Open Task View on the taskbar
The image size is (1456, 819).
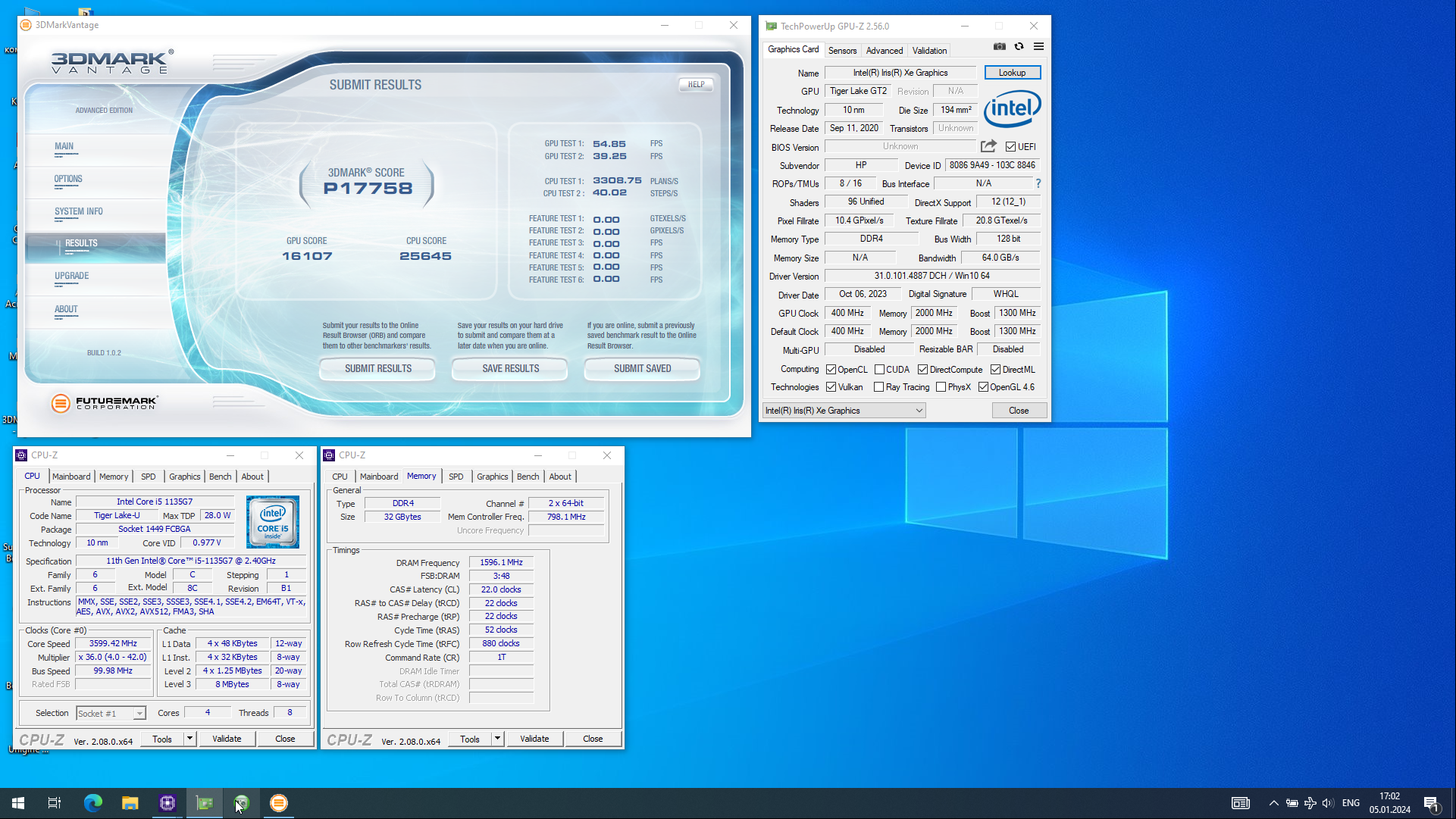(55, 803)
